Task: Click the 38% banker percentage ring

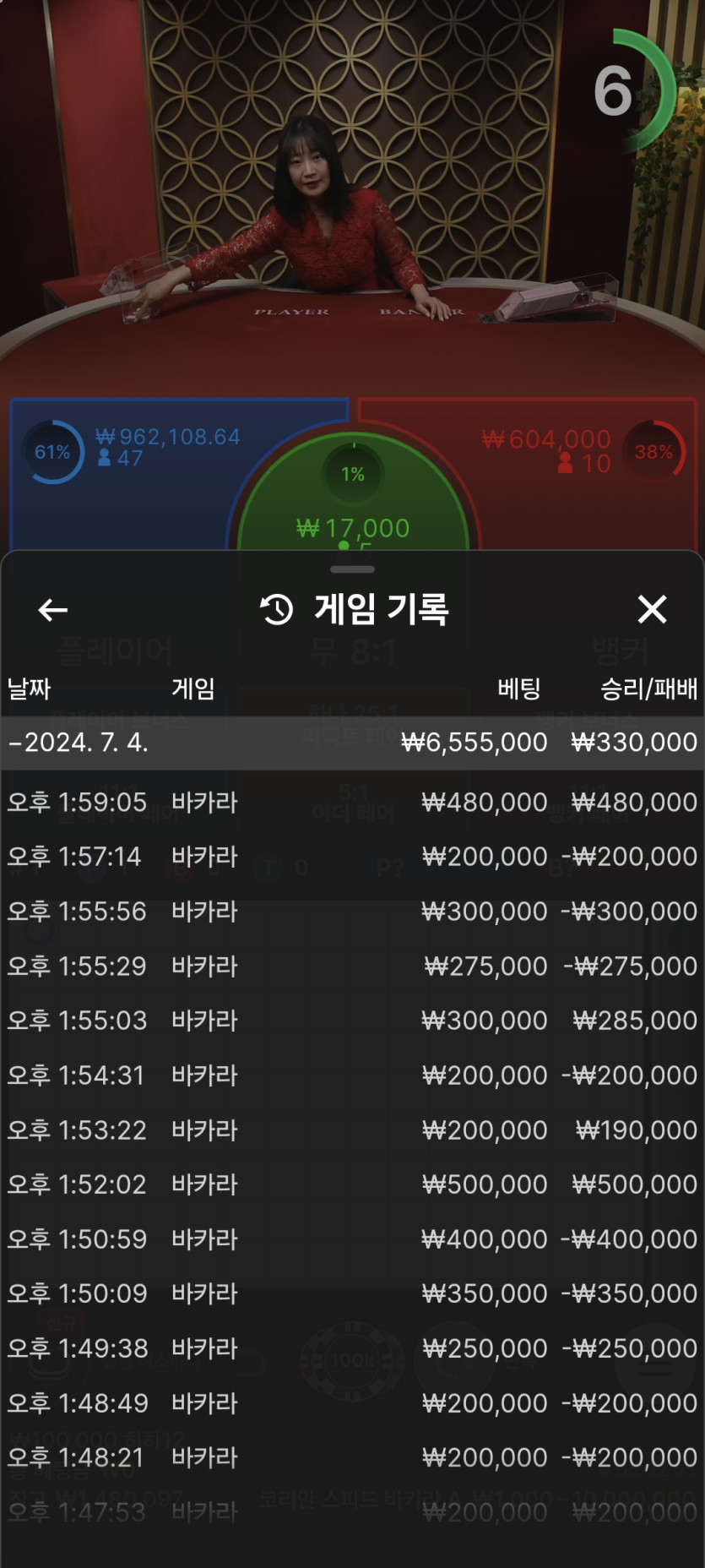Action: coord(654,452)
